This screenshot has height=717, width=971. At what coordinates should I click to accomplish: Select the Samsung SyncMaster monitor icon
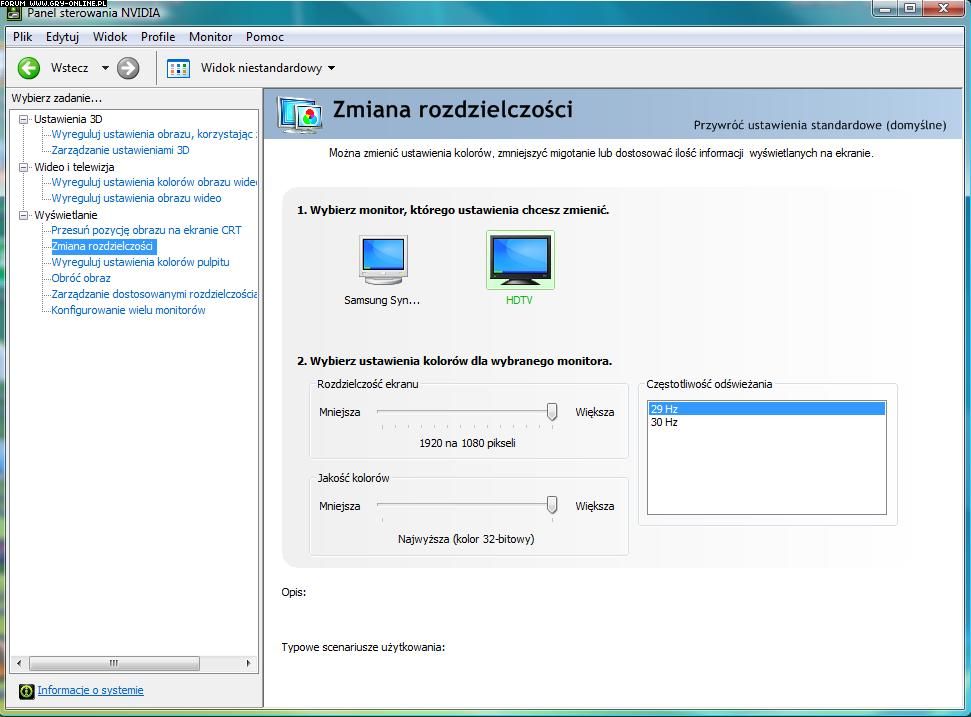click(x=383, y=260)
